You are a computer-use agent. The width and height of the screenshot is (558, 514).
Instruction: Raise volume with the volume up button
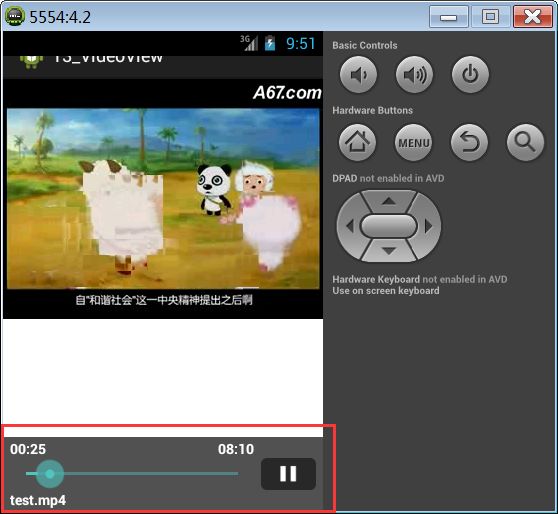pyautogui.click(x=414, y=75)
